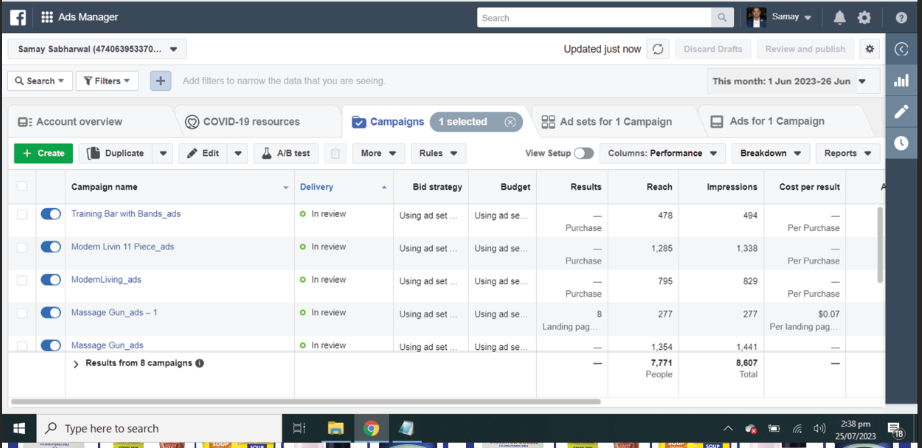Image resolution: width=922 pixels, height=448 pixels.
Task: Open the Search dropdown button
Action: [40, 81]
